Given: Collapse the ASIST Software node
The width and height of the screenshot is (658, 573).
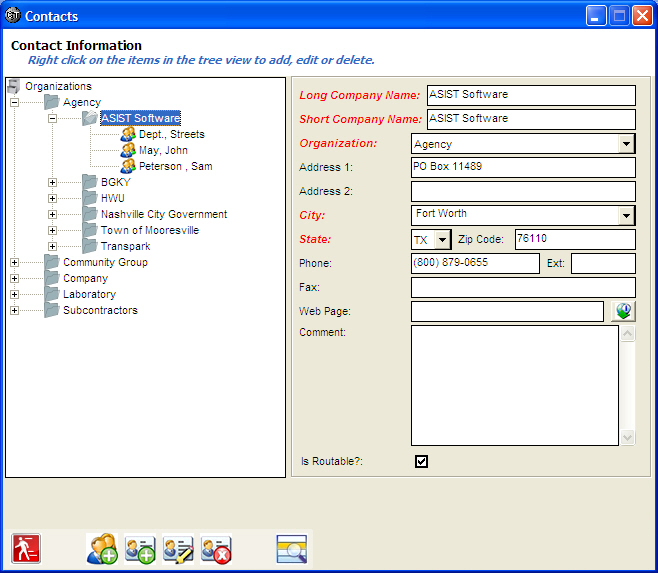Looking at the screenshot, I should tap(52, 118).
